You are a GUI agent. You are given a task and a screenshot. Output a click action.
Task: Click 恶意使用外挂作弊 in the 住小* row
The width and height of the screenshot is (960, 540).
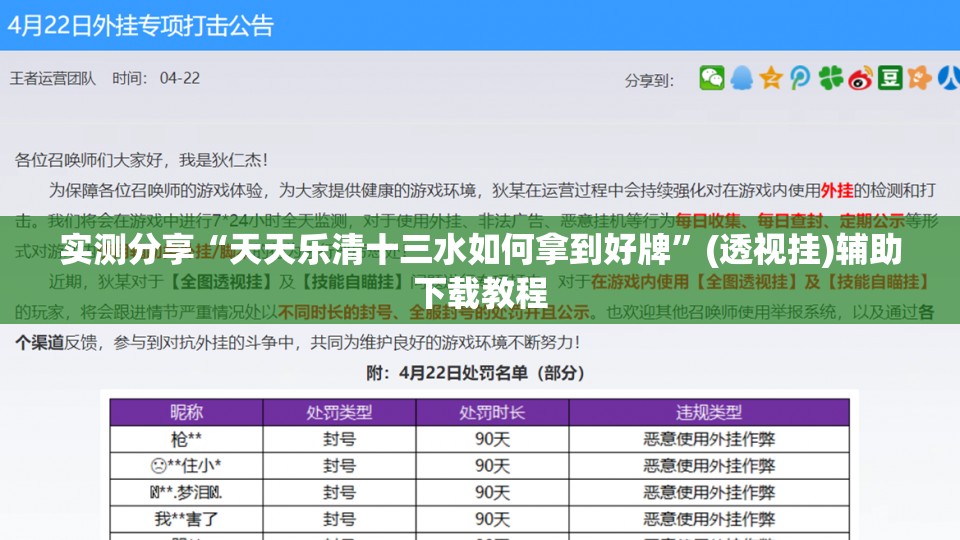pyautogui.click(x=709, y=466)
